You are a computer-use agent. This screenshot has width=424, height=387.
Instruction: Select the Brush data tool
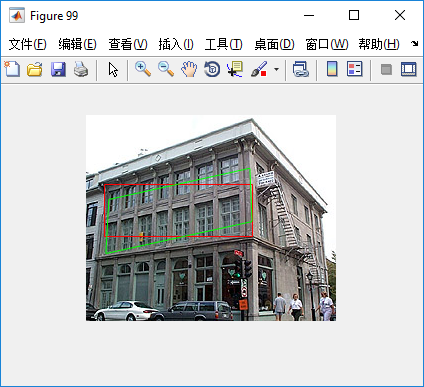[x=259, y=69]
